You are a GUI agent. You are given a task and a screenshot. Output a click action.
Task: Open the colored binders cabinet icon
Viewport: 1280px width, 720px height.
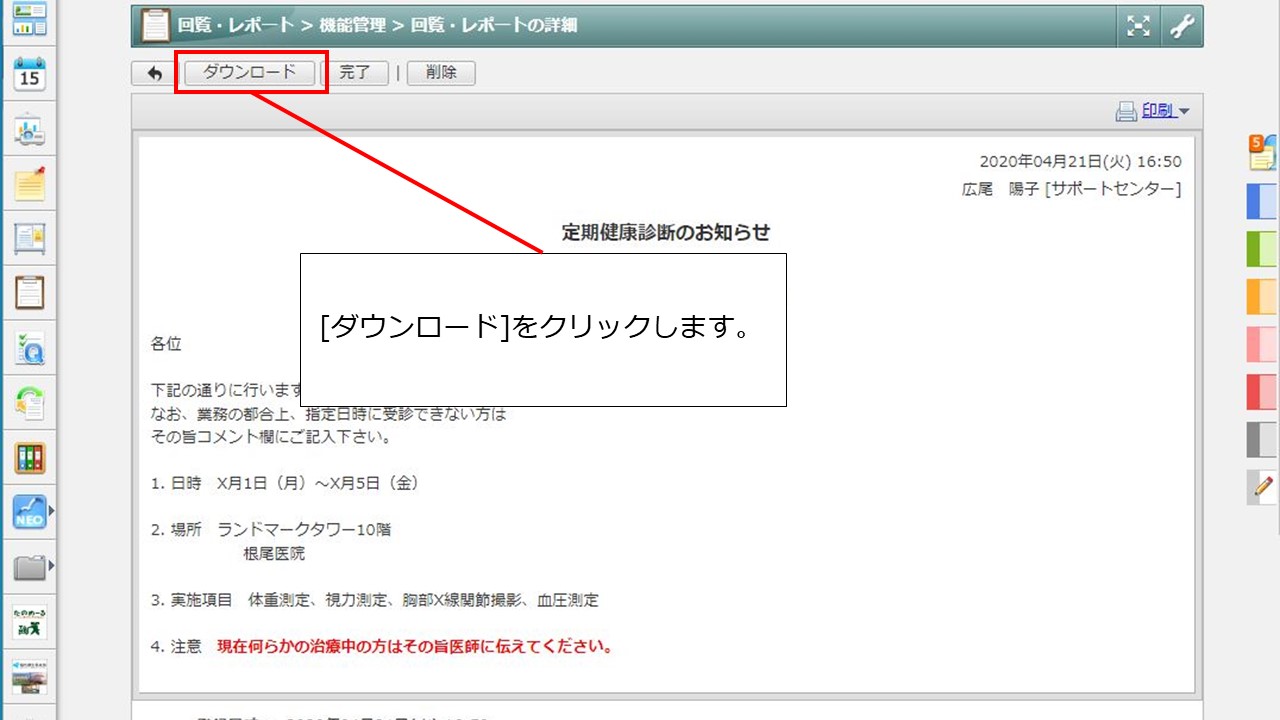pos(30,458)
